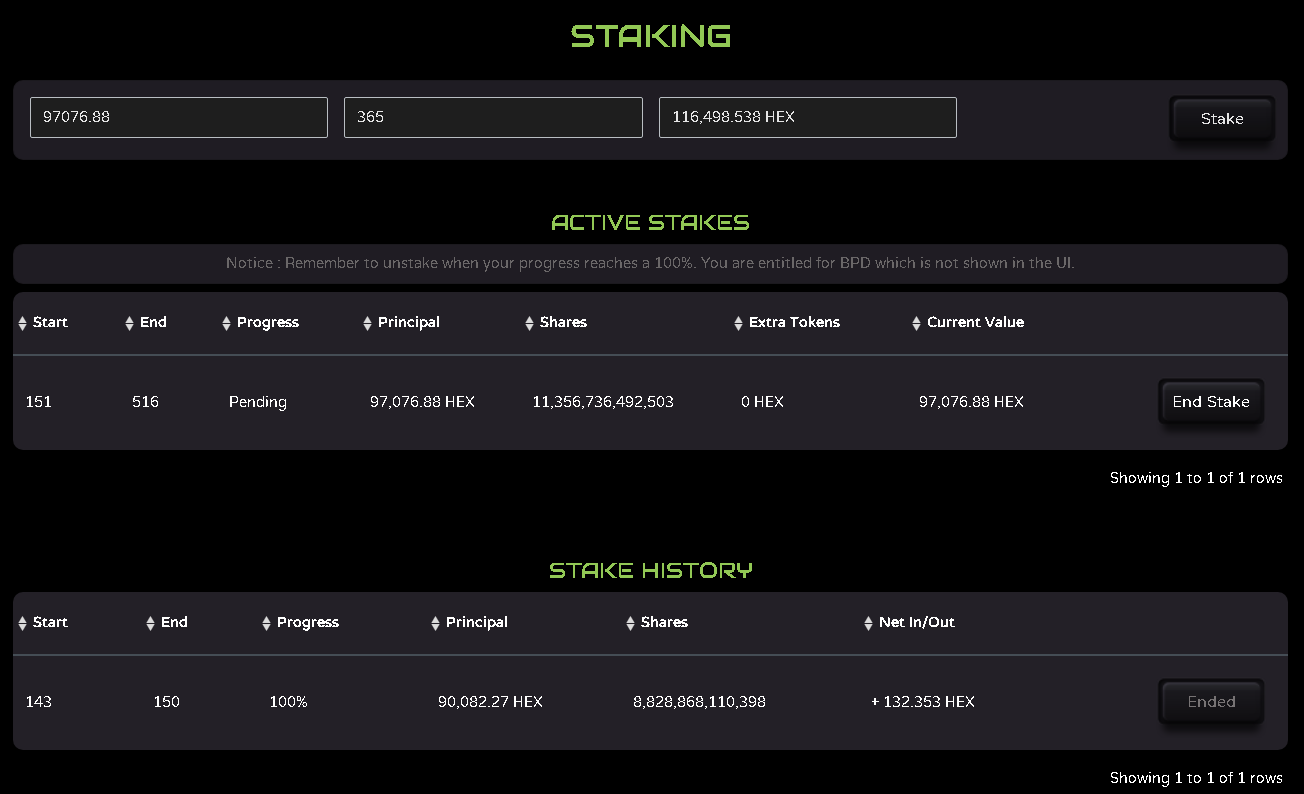Click the Extra Tokens column header
The height and width of the screenshot is (794, 1304).
click(x=794, y=322)
